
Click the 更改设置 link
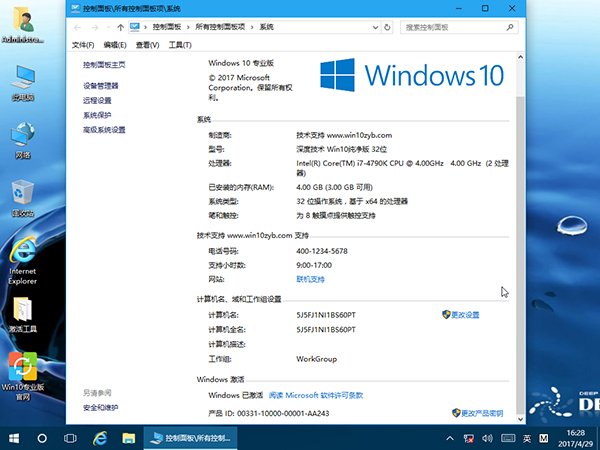click(465, 315)
